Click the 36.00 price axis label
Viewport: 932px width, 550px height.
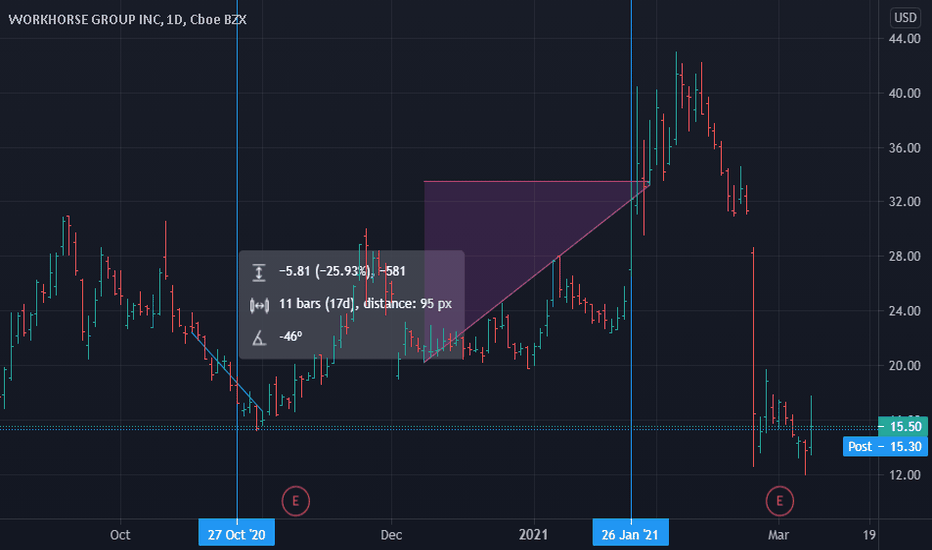click(x=905, y=148)
